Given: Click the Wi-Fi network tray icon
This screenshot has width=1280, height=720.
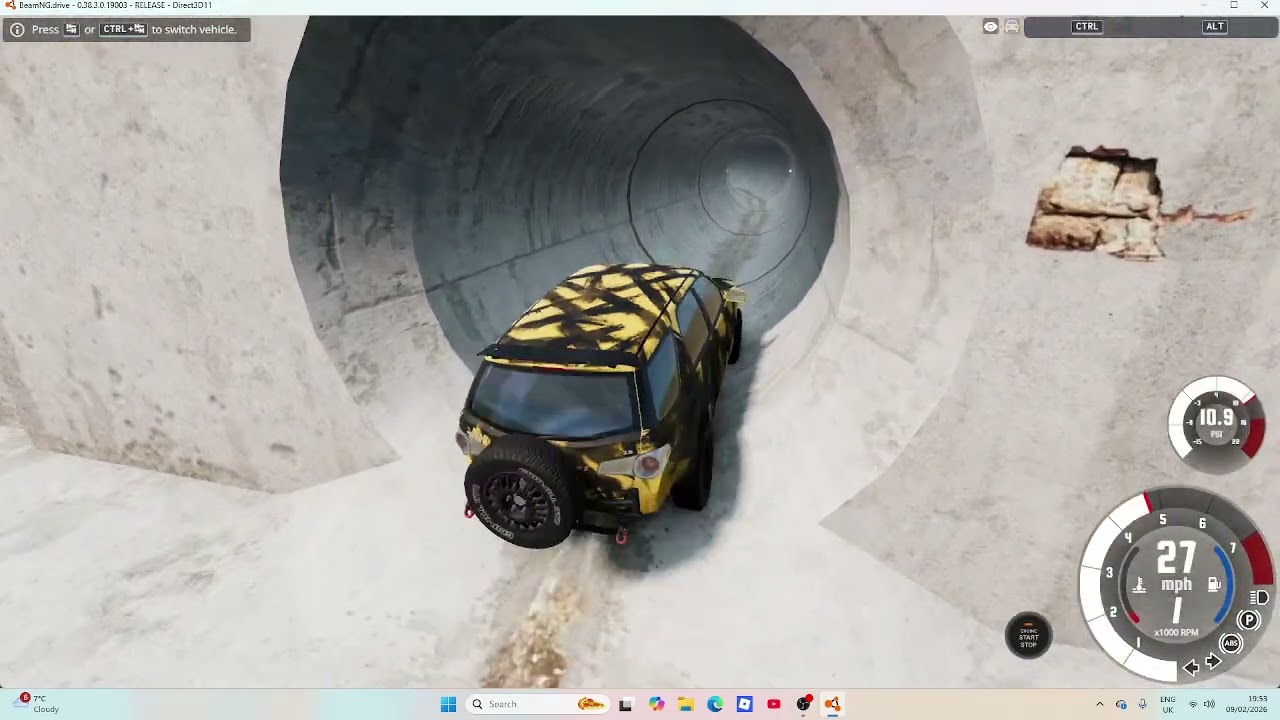Looking at the screenshot, I should (1193, 704).
